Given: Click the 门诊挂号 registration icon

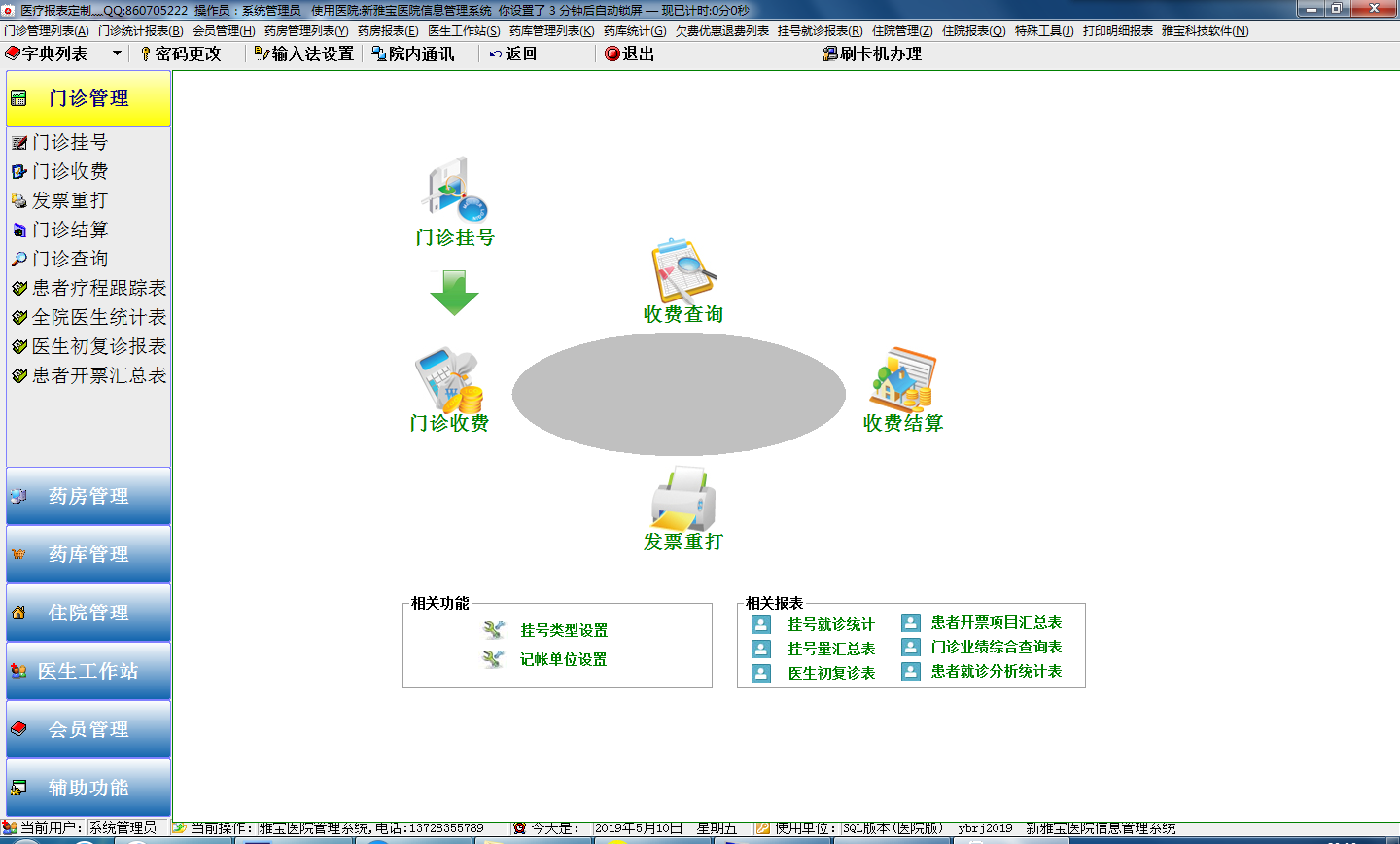Looking at the screenshot, I should (x=454, y=190).
